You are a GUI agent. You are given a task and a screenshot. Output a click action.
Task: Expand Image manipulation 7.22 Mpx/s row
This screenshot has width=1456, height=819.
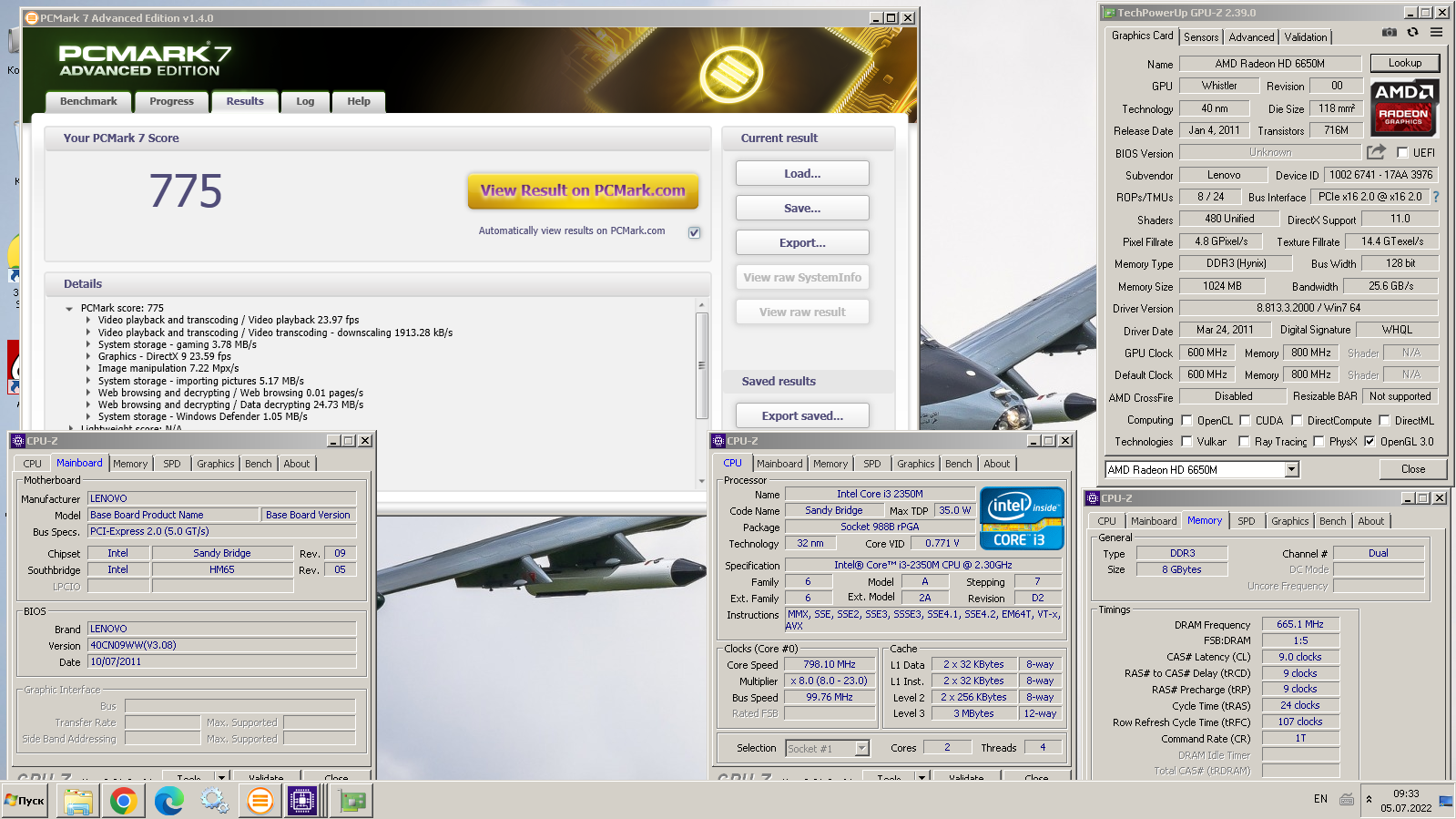[x=88, y=368]
